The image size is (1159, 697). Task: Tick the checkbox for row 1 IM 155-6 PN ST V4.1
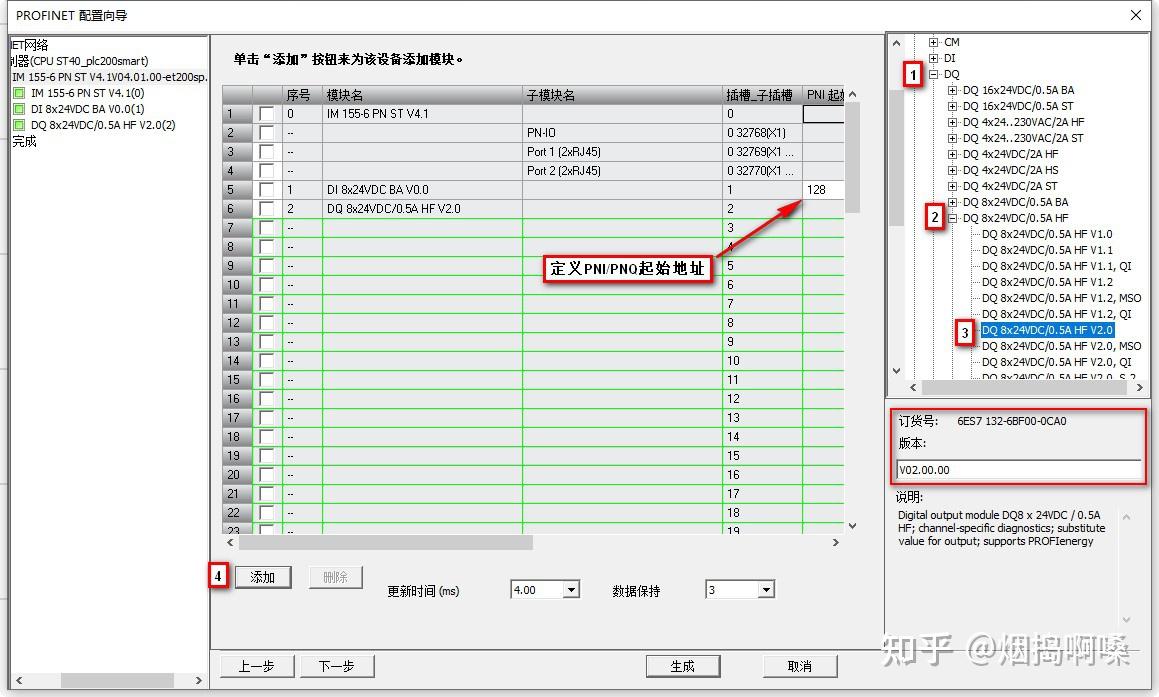click(267, 114)
